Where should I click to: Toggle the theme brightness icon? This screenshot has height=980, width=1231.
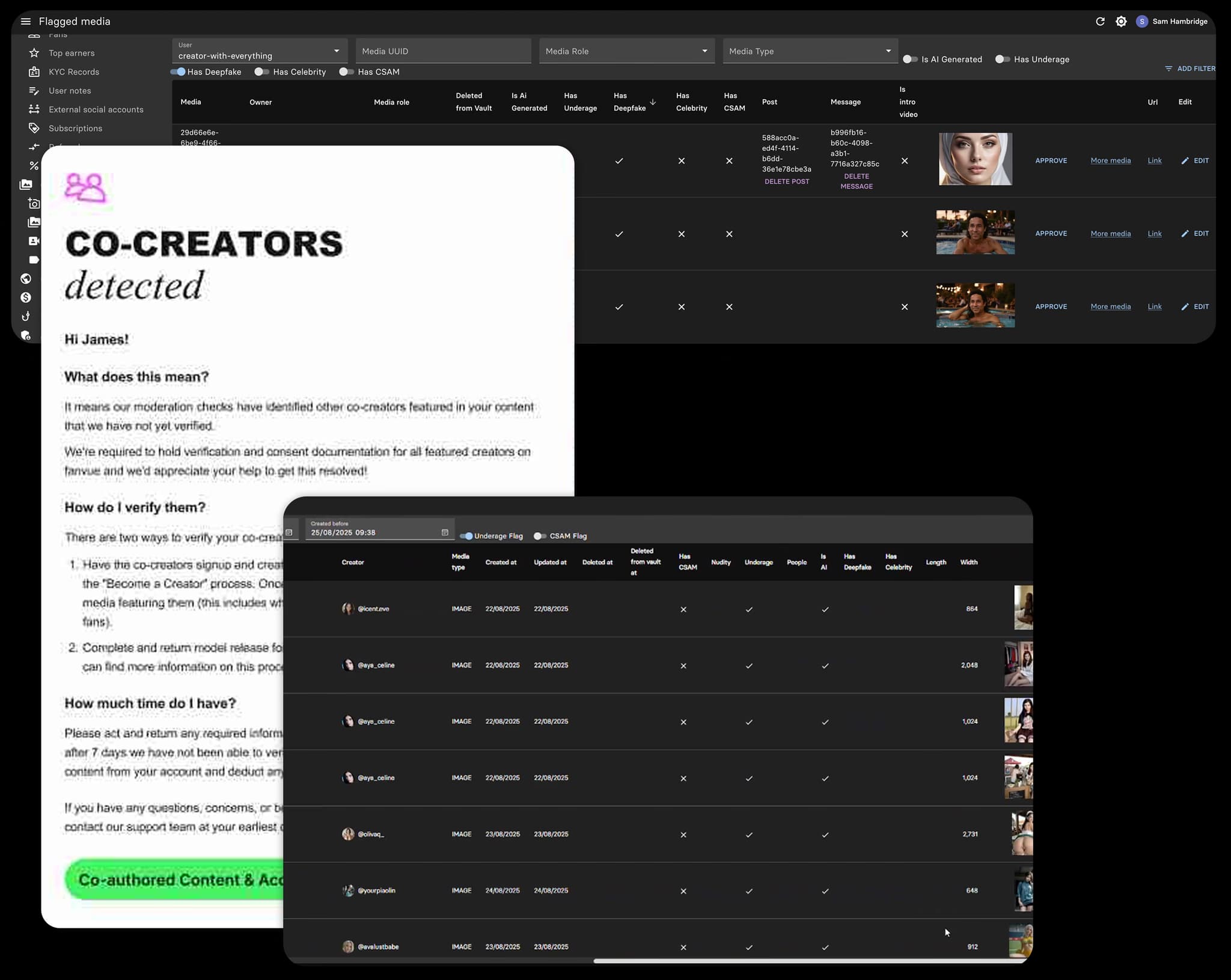1121,22
